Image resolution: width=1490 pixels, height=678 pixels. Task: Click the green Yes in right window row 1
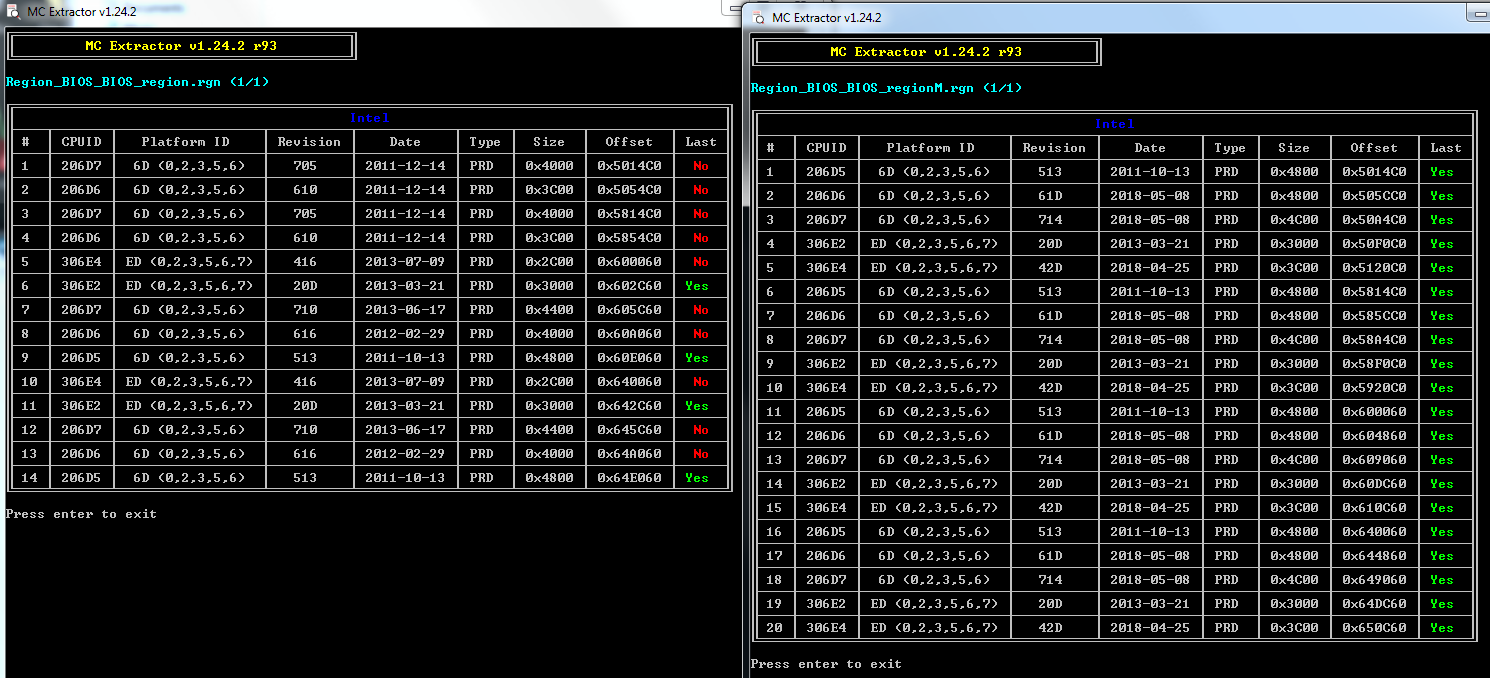[x=1442, y=172]
